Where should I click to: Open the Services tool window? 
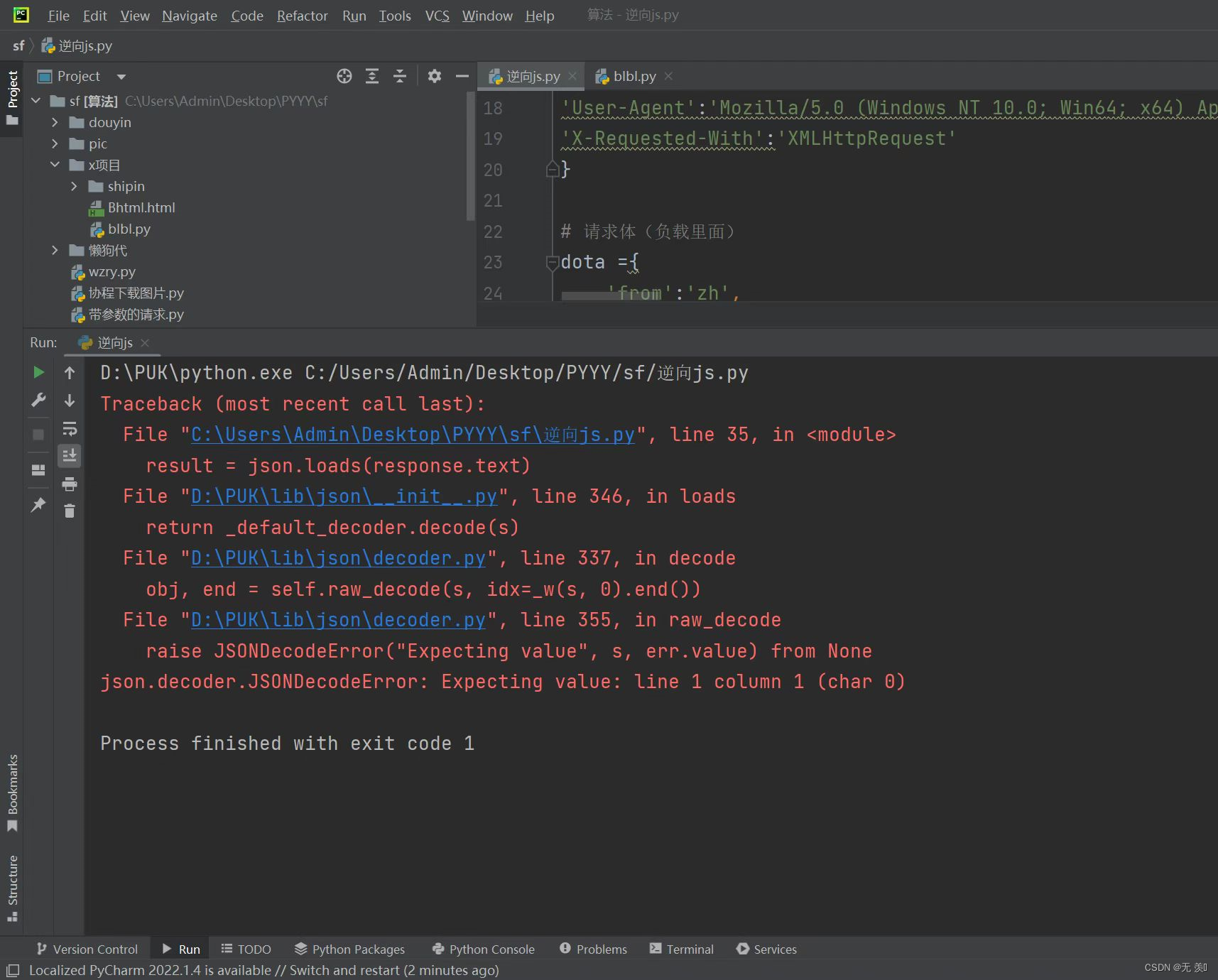(x=767, y=949)
